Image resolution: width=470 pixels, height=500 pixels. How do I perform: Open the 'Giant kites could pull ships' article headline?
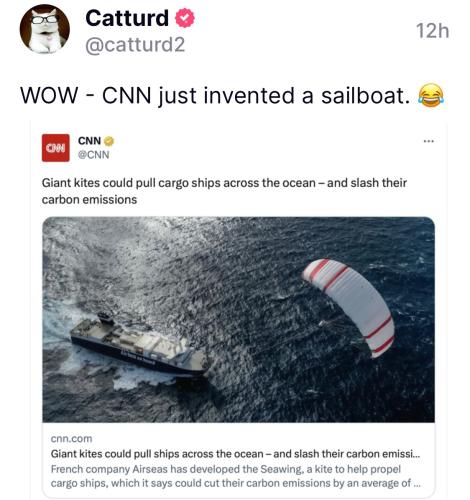click(x=235, y=454)
